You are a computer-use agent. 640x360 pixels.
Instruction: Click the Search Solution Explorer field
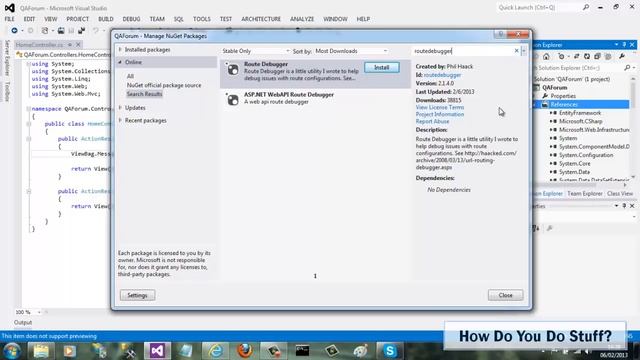click(x=580, y=68)
